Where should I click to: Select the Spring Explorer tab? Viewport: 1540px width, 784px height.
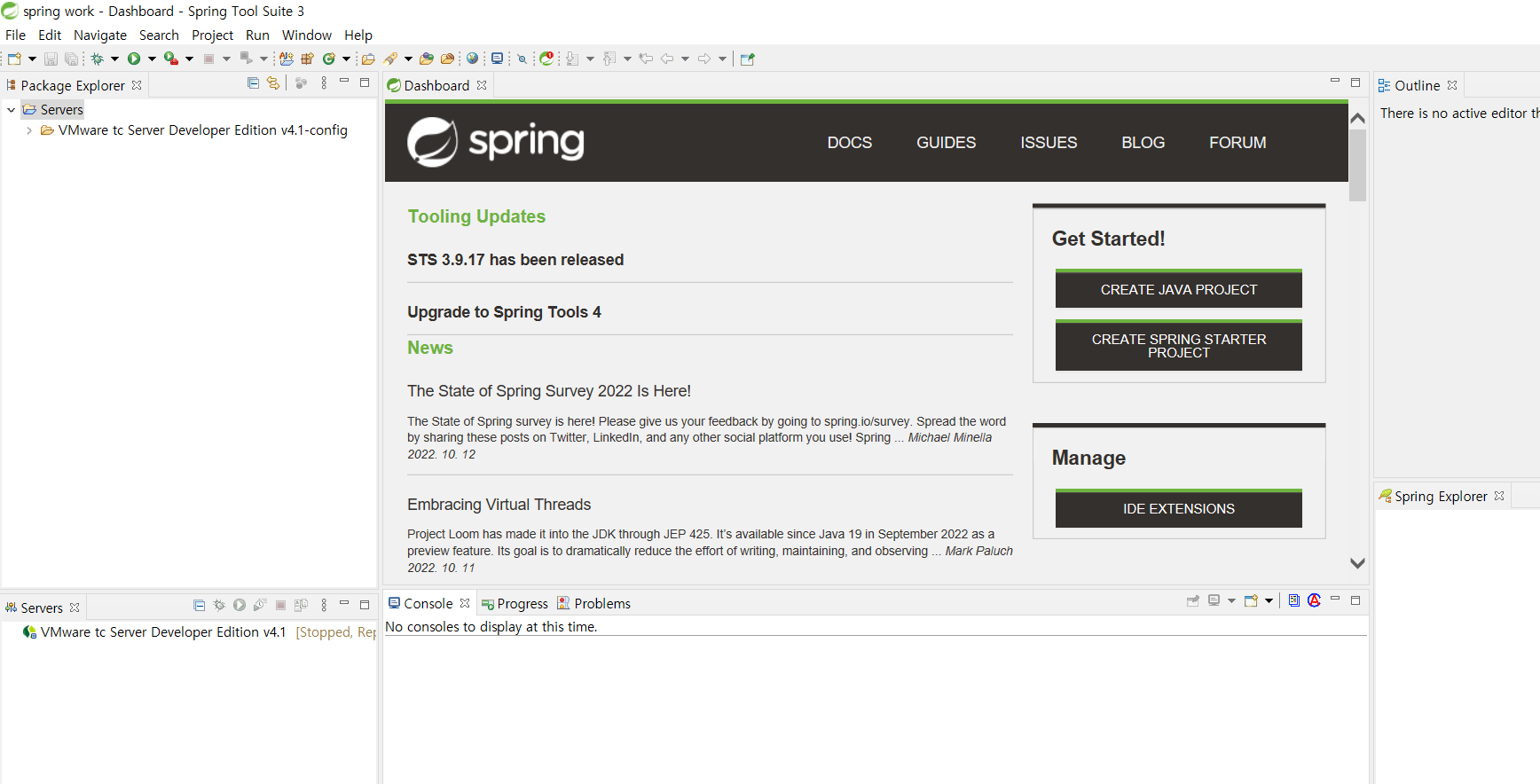(1441, 496)
